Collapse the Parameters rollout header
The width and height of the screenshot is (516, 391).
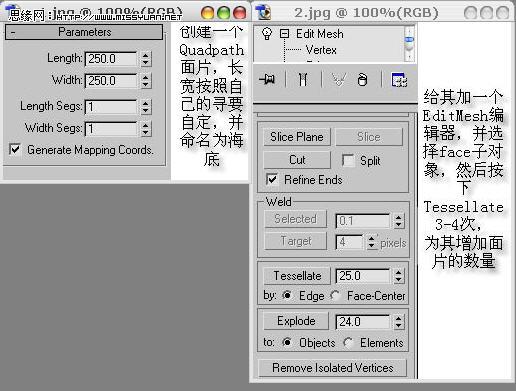84,32
